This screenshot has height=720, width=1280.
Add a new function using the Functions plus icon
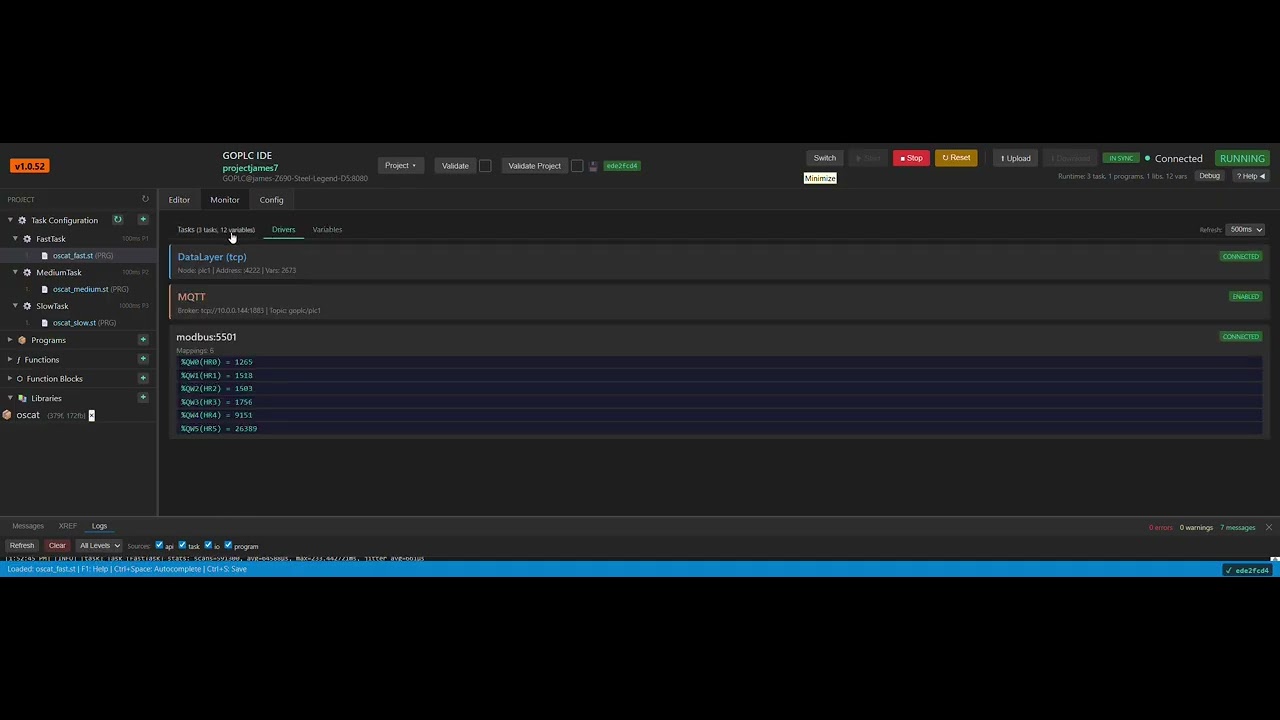point(143,359)
